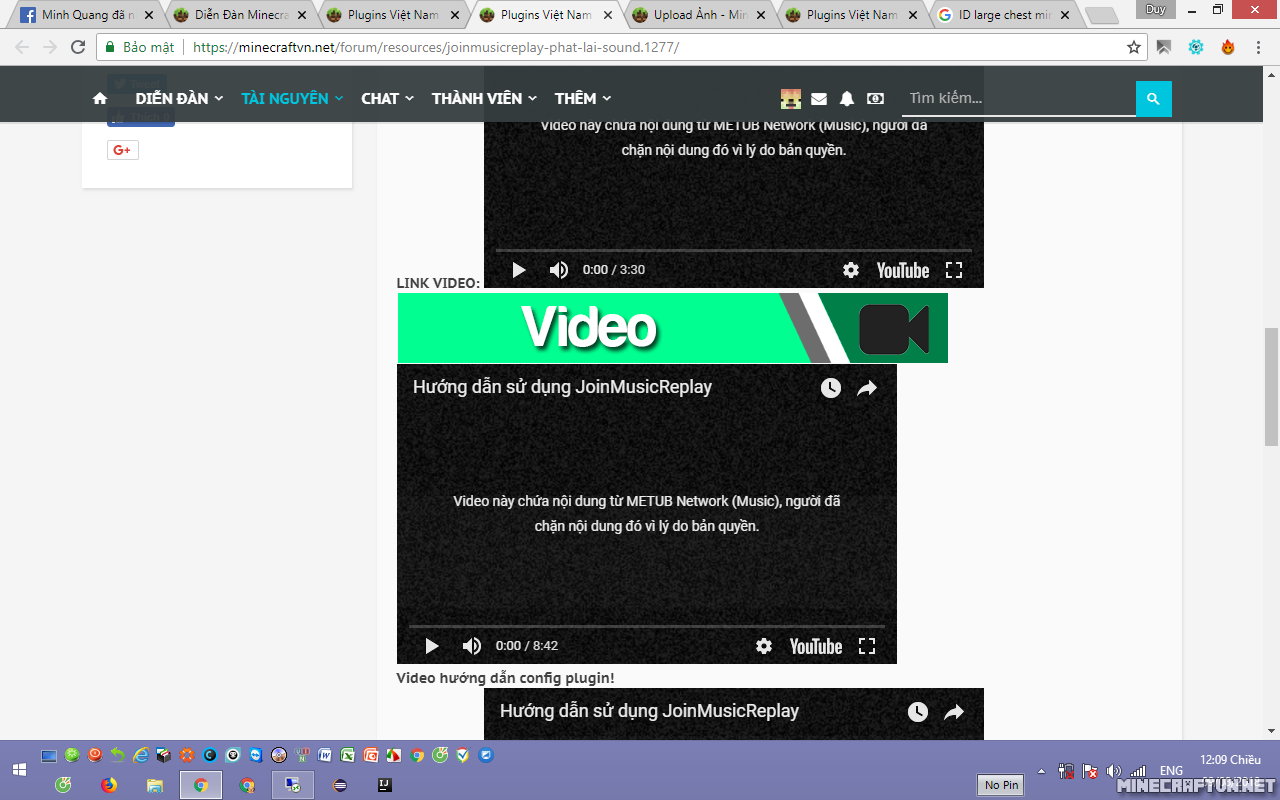The image size is (1280, 800).
Task: Open the Chrome menu (three dots)
Action: 1260,47
